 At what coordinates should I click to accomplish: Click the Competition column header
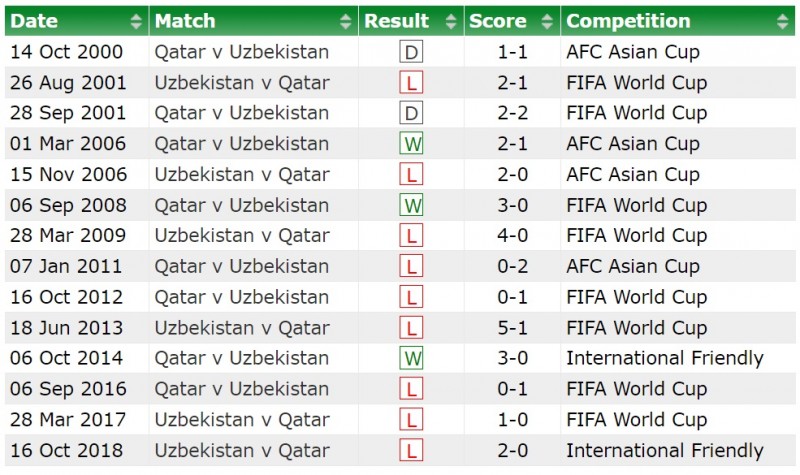(628, 21)
